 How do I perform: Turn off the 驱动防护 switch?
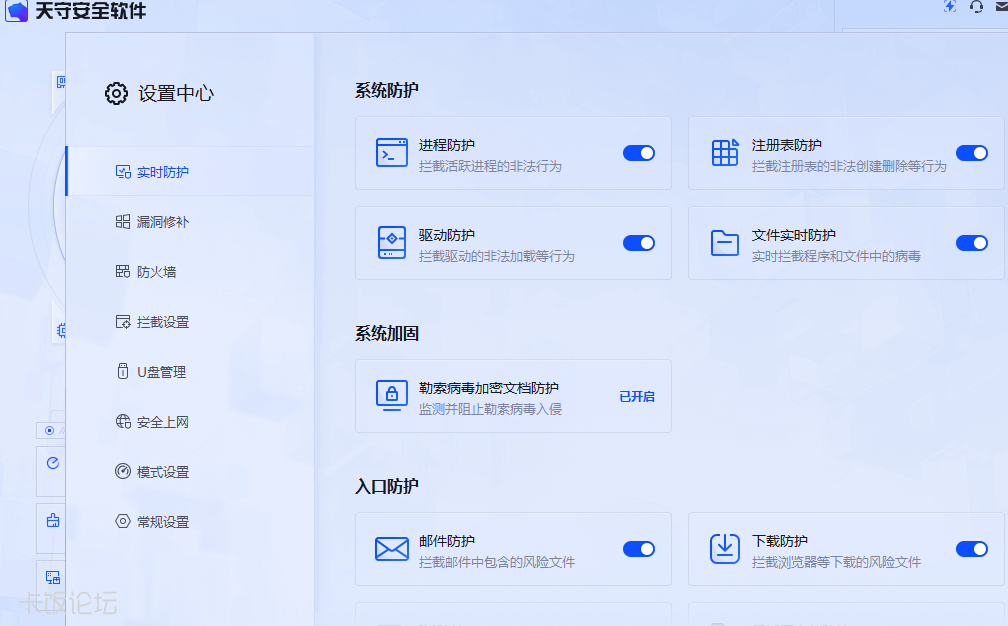[x=638, y=243]
